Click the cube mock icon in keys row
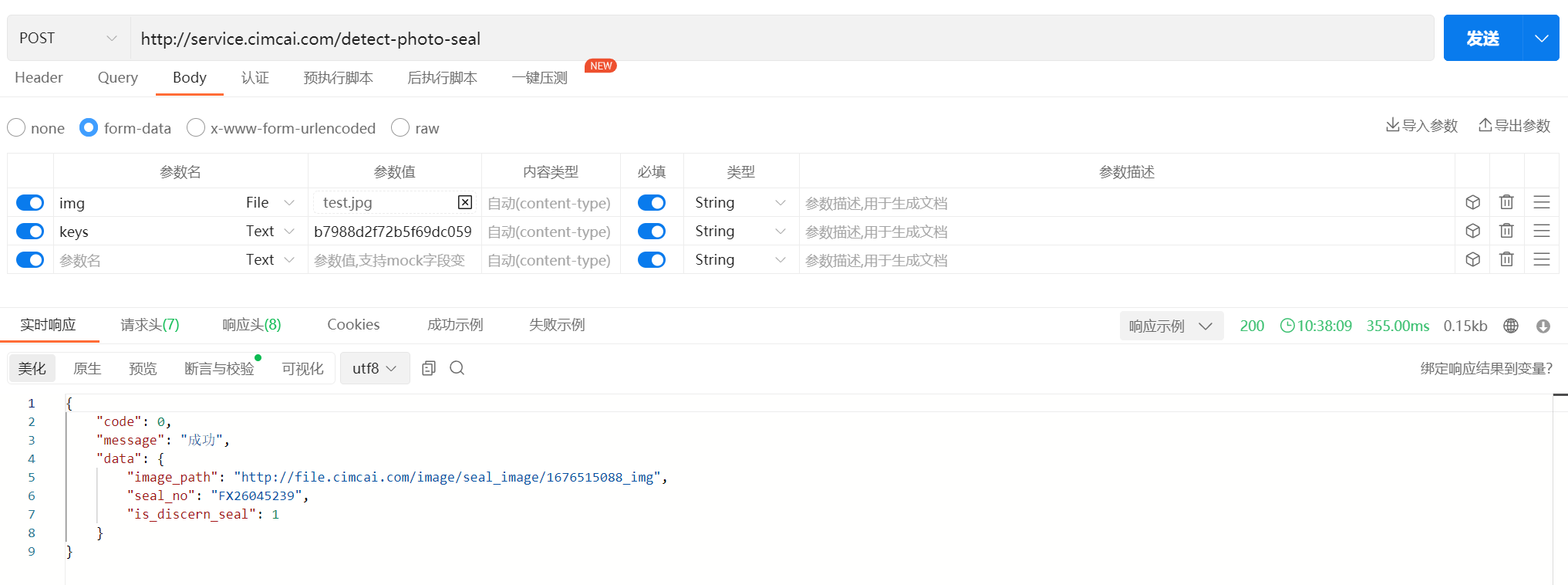The width and height of the screenshot is (1568, 585). tap(1472, 231)
